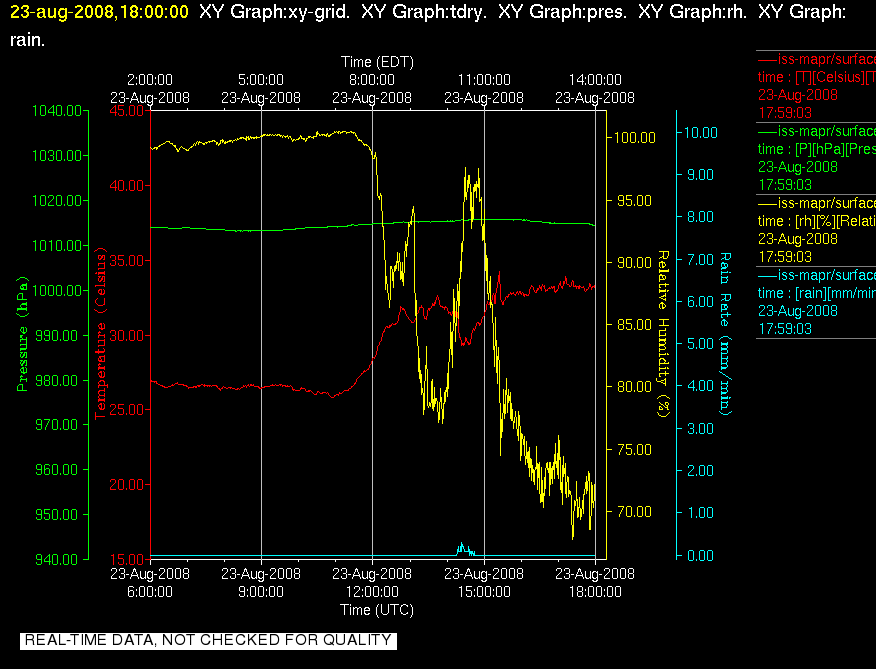Select the 'Time (EDT)' top axis label

click(x=377, y=61)
